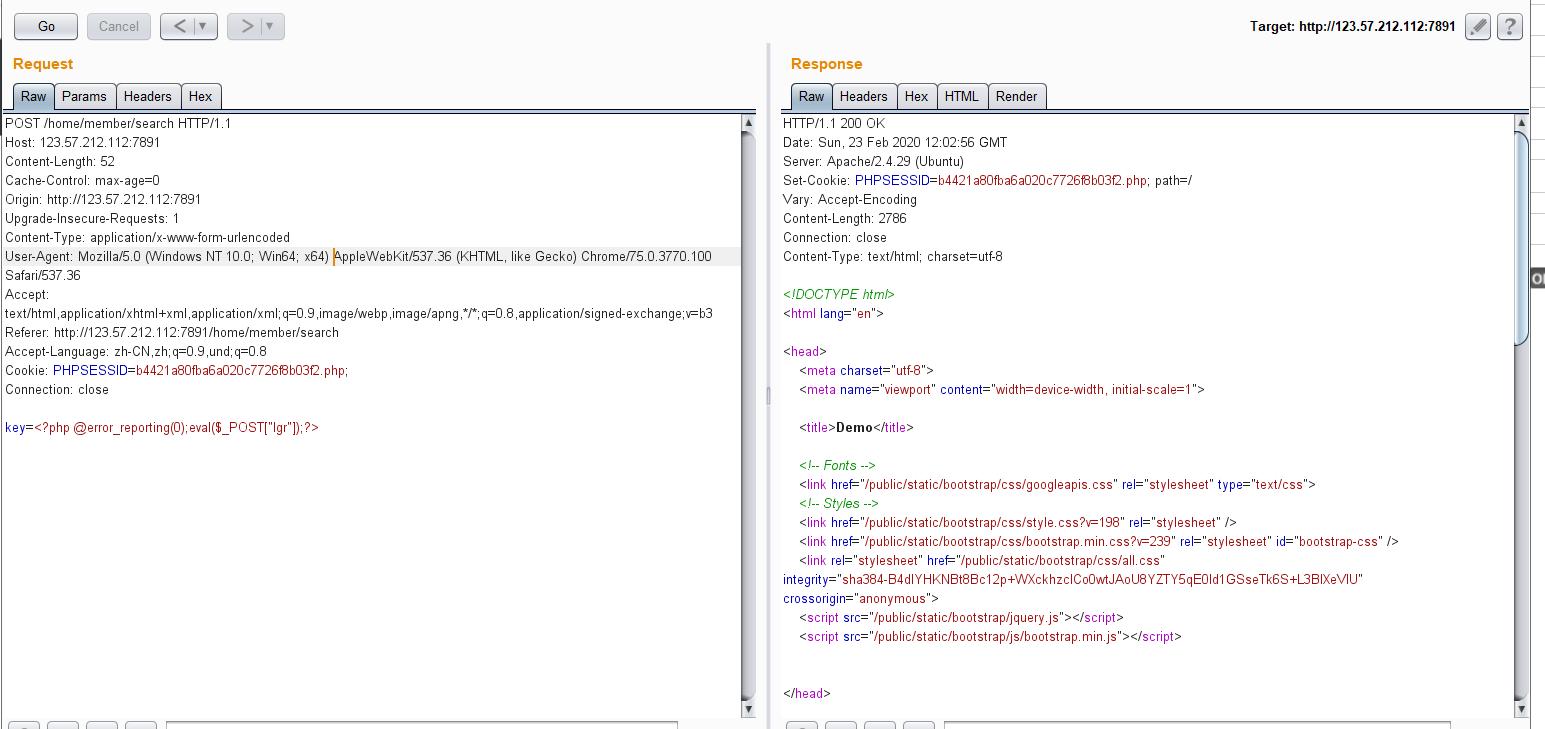The height and width of the screenshot is (729, 1545).
Task: Switch to the Response Hex tab
Action: [x=917, y=97]
